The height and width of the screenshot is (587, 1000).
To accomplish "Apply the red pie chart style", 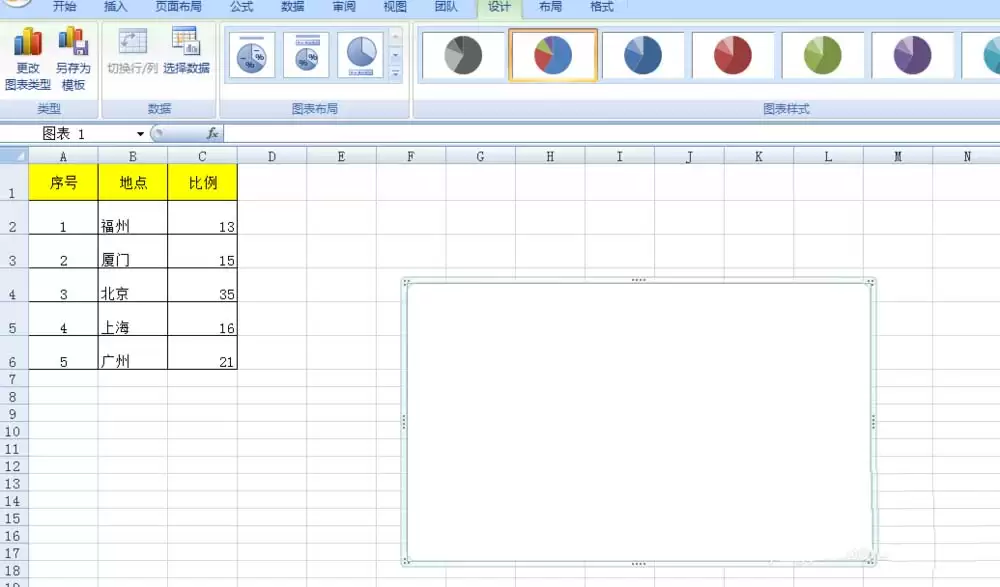I will (x=733, y=57).
